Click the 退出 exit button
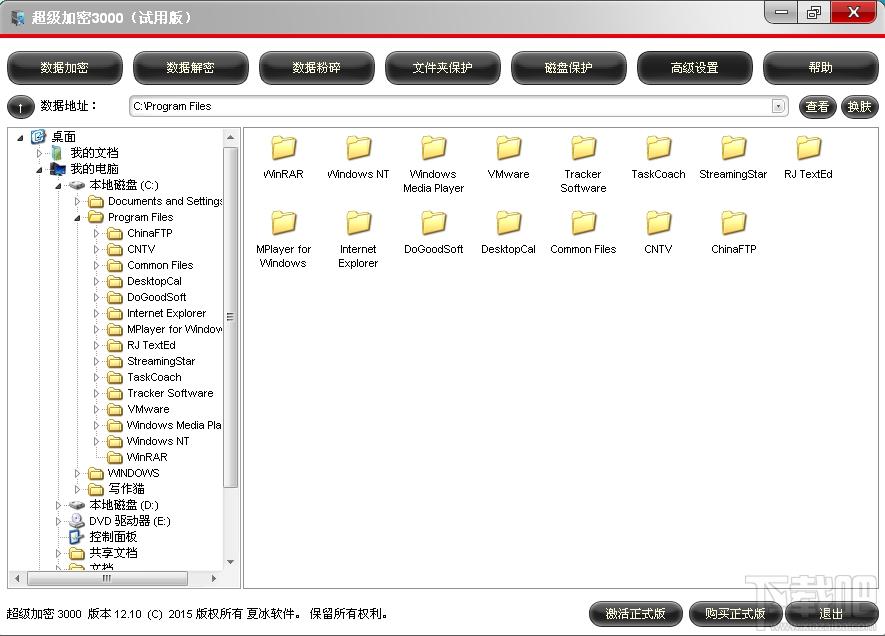Screen dimensions: 885x636 (x=831, y=613)
